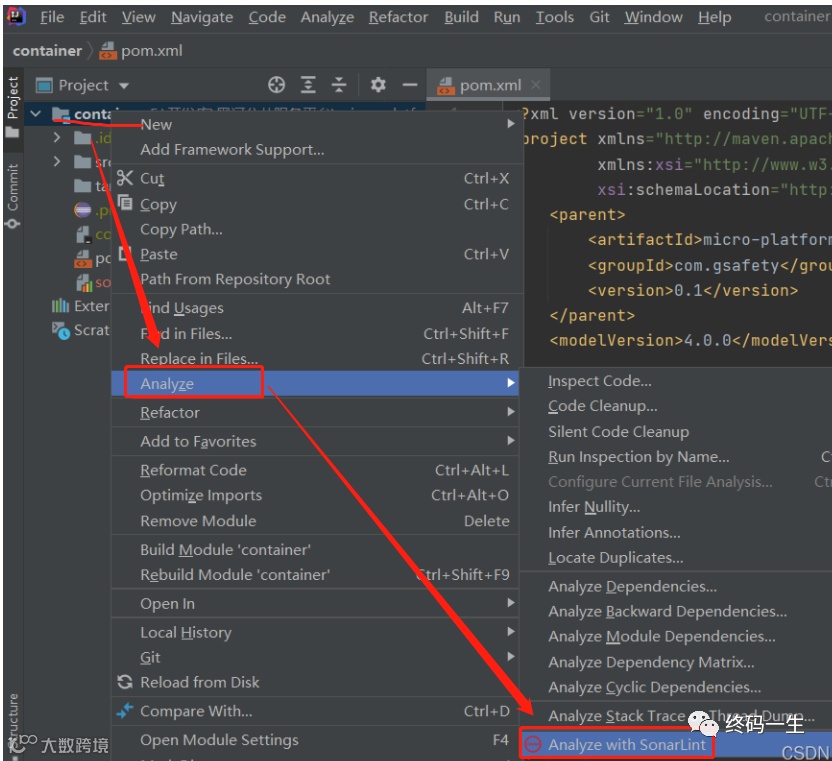Open the Code menu
This screenshot has height=761, width=832.
[x=267, y=17]
